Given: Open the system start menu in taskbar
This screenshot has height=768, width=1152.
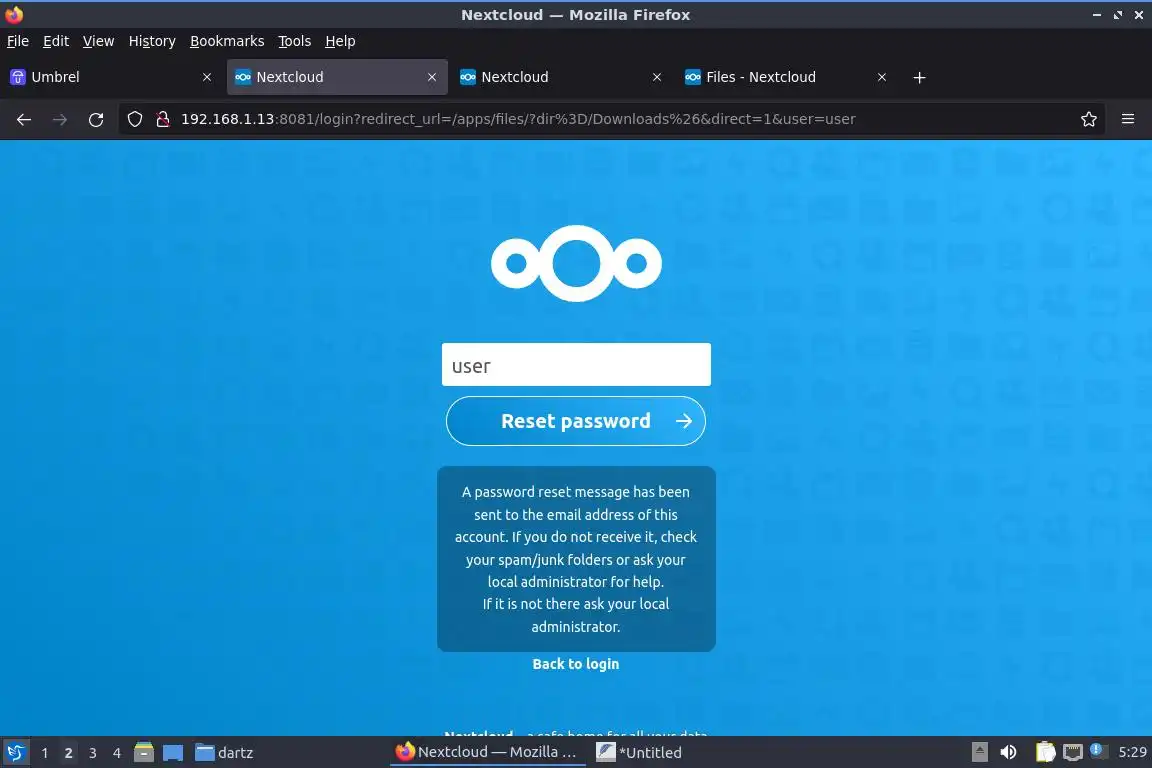Looking at the screenshot, I should click(15, 753).
